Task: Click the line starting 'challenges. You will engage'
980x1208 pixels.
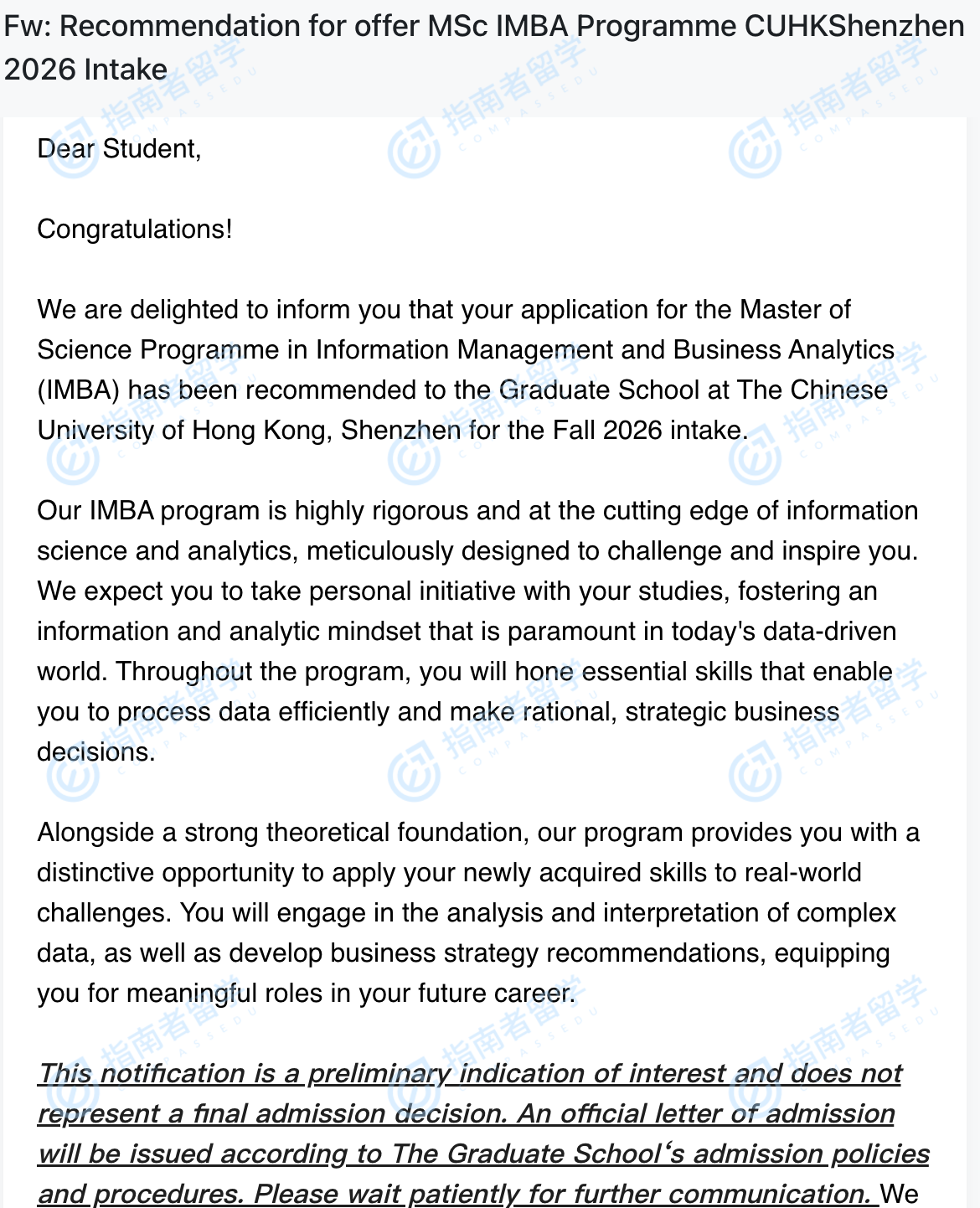Action: pyautogui.click(x=467, y=913)
